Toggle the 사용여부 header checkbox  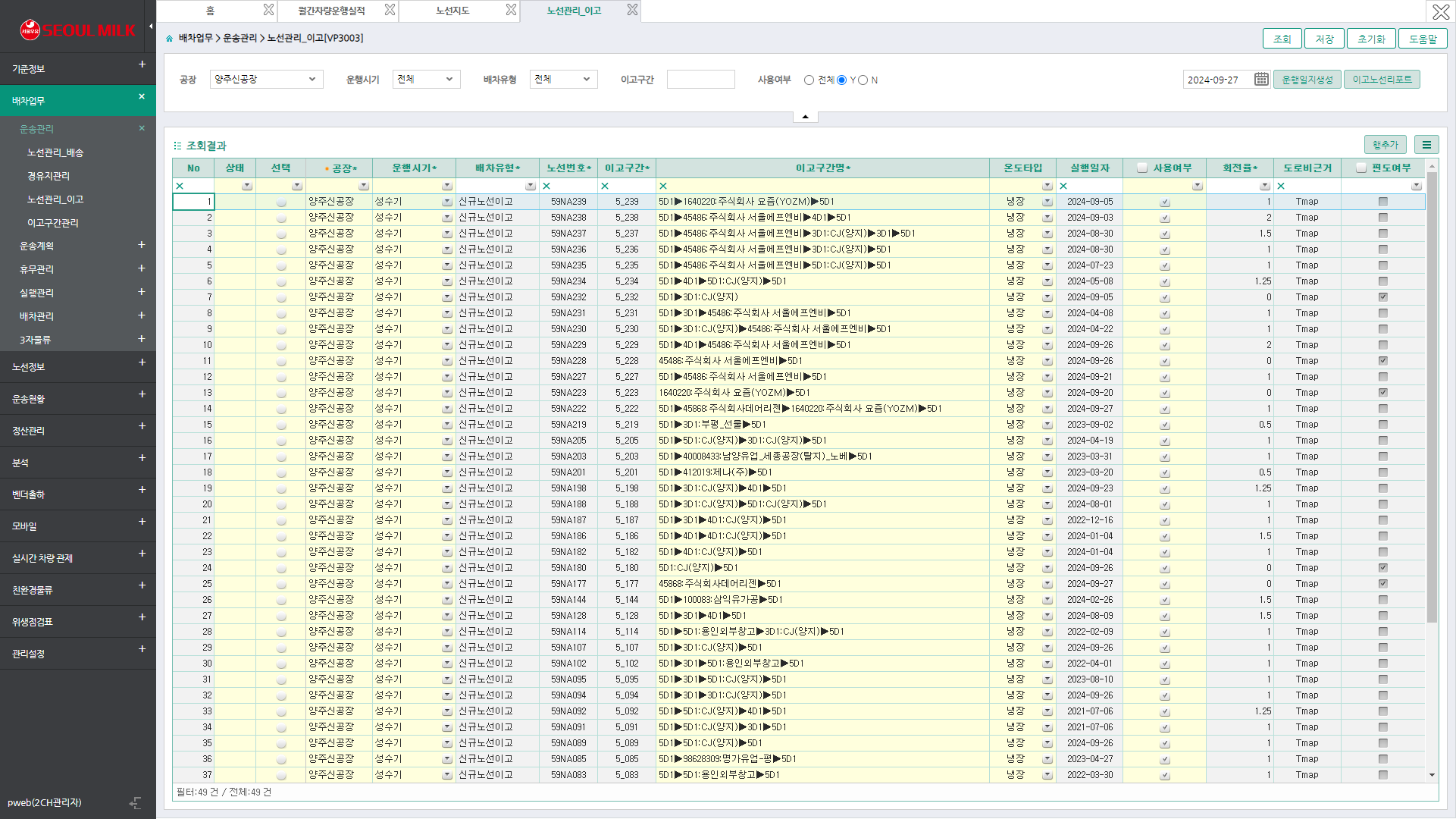coord(1142,168)
